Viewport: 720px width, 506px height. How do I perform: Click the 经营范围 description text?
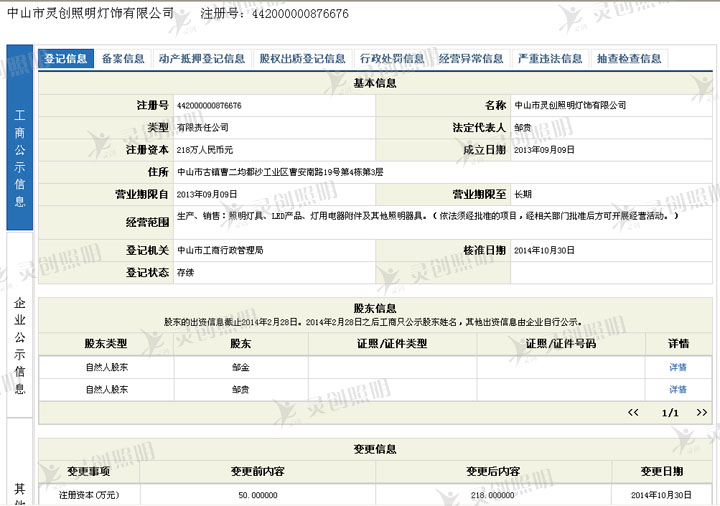point(428,216)
